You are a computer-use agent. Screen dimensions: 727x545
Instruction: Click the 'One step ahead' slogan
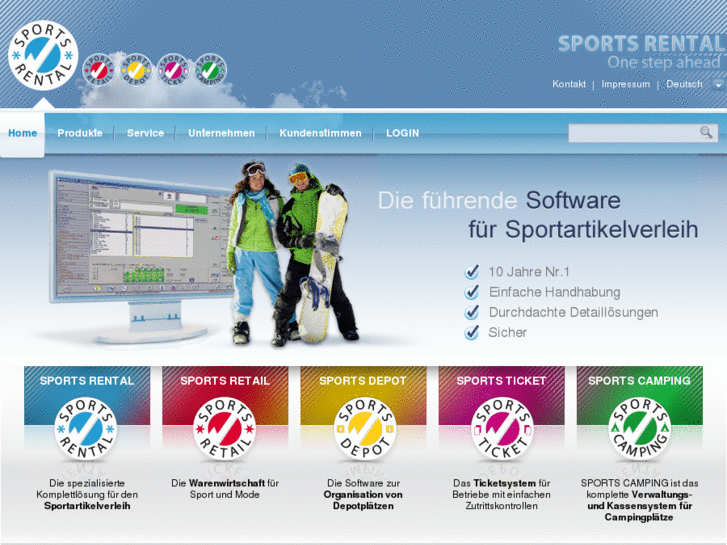(664, 62)
